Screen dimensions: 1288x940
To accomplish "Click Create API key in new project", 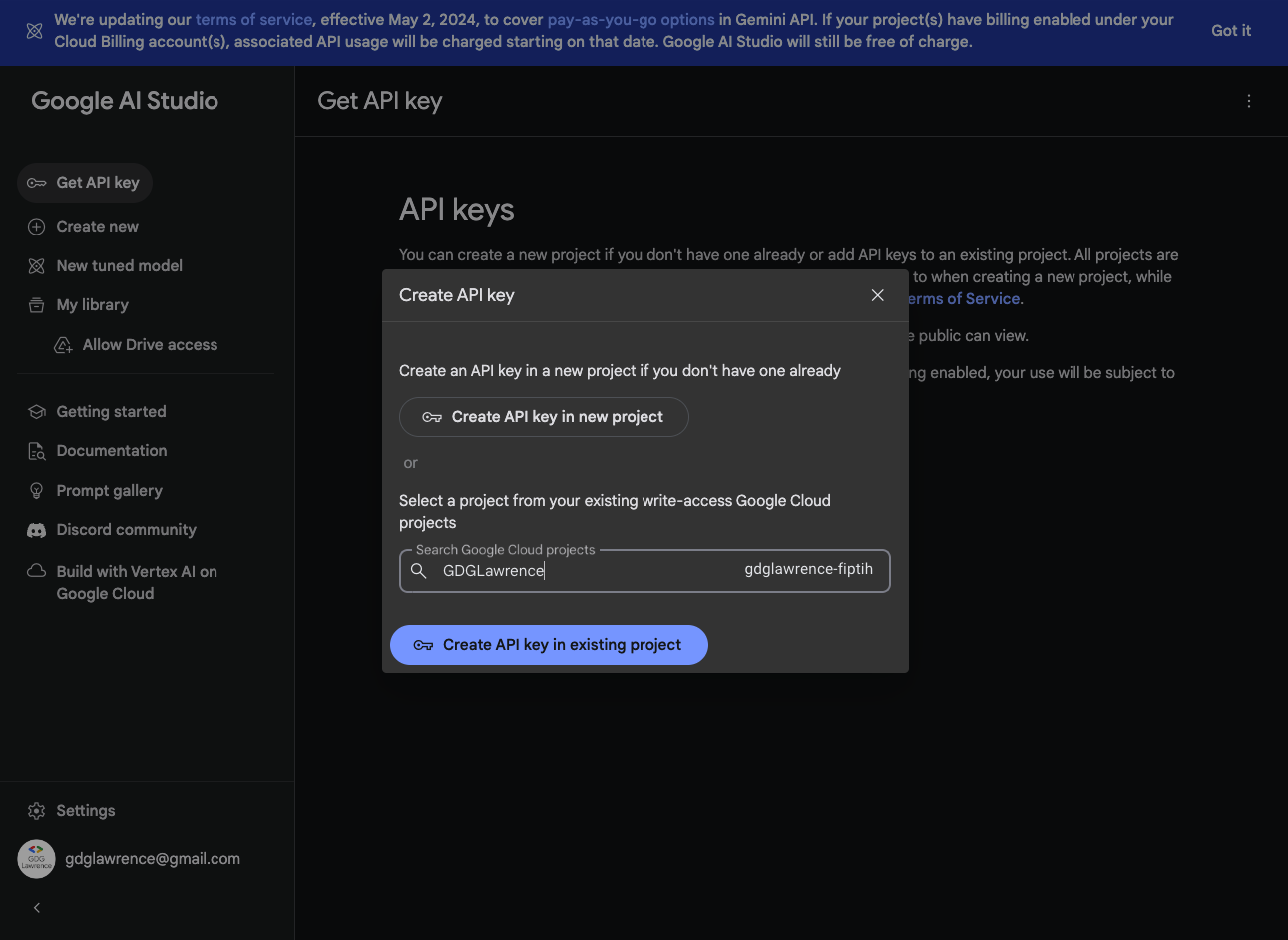I will [x=544, y=417].
